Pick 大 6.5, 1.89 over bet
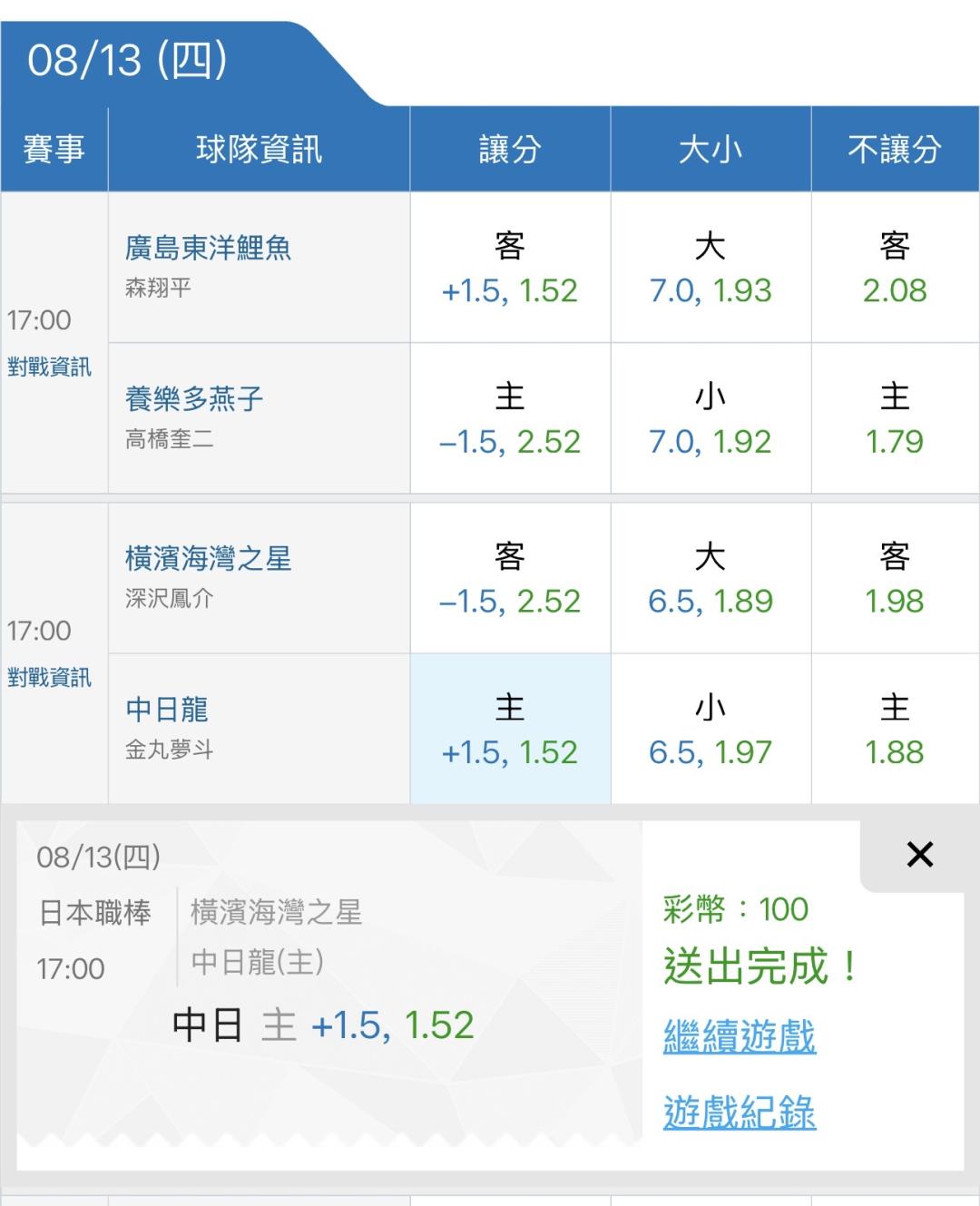 [x=710, y=578]
